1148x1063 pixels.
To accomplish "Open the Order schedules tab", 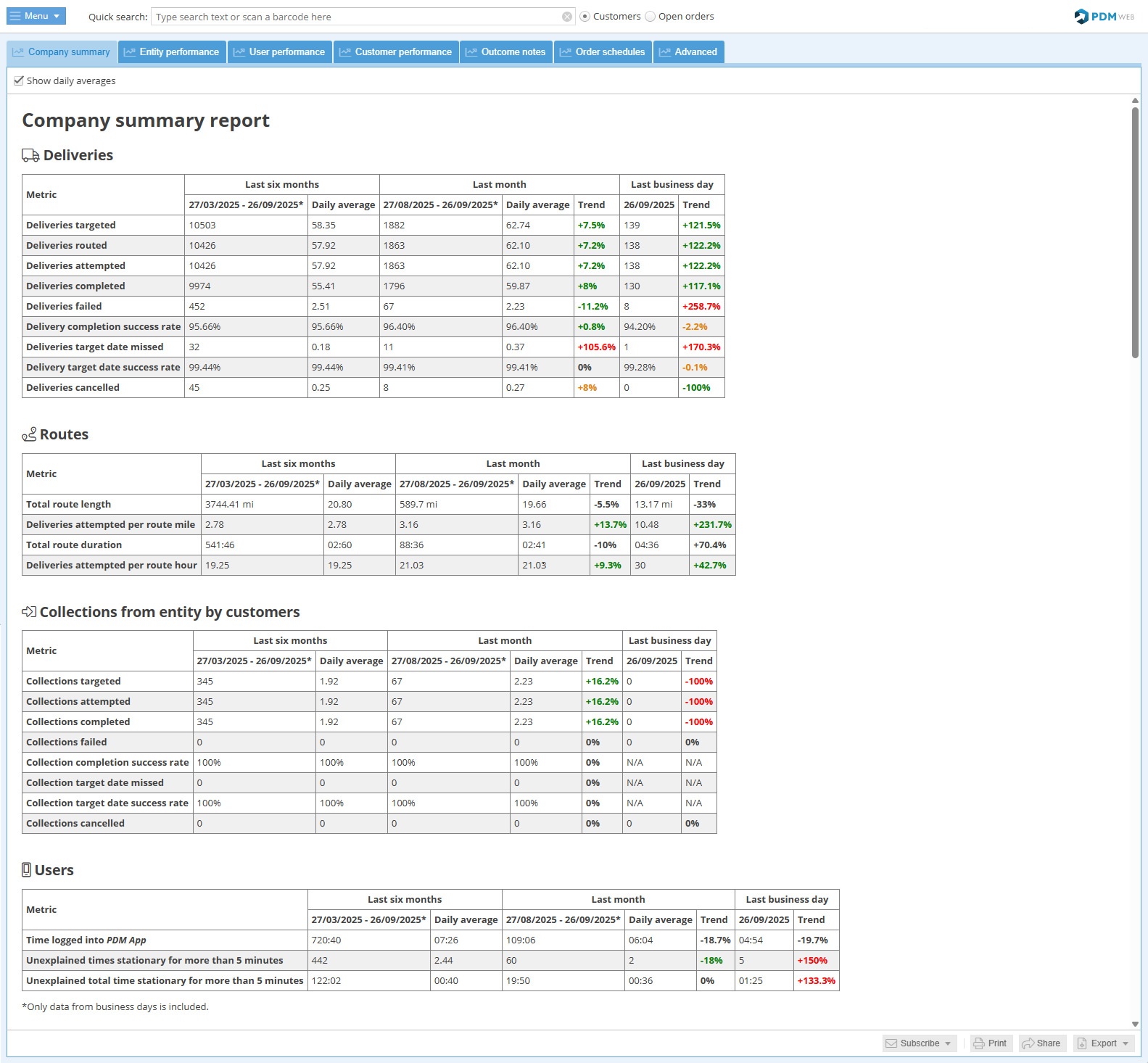I will pyautogui.click(x=603, y=52).
